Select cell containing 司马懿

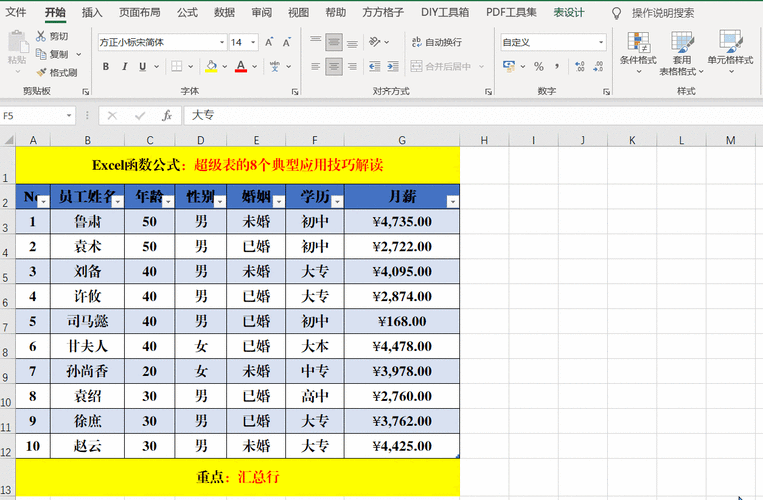88,321
